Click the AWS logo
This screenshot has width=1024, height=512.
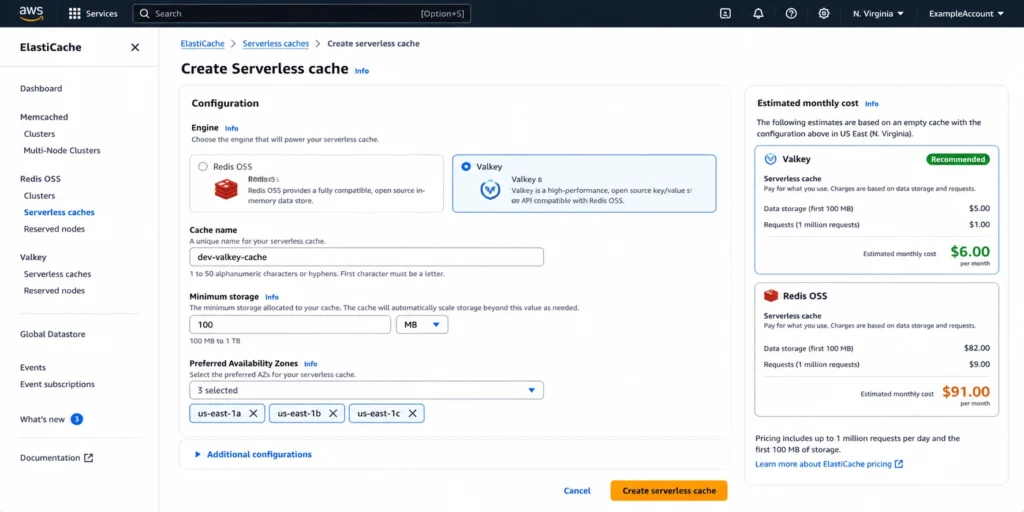pos(31,13)
